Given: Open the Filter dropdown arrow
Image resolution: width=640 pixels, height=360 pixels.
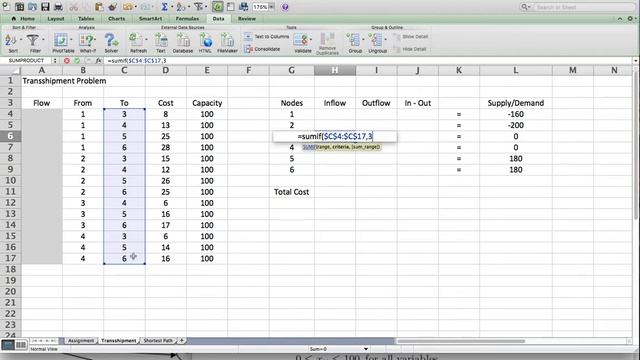Looking at the screenshot, I should (x=43, y=40).
